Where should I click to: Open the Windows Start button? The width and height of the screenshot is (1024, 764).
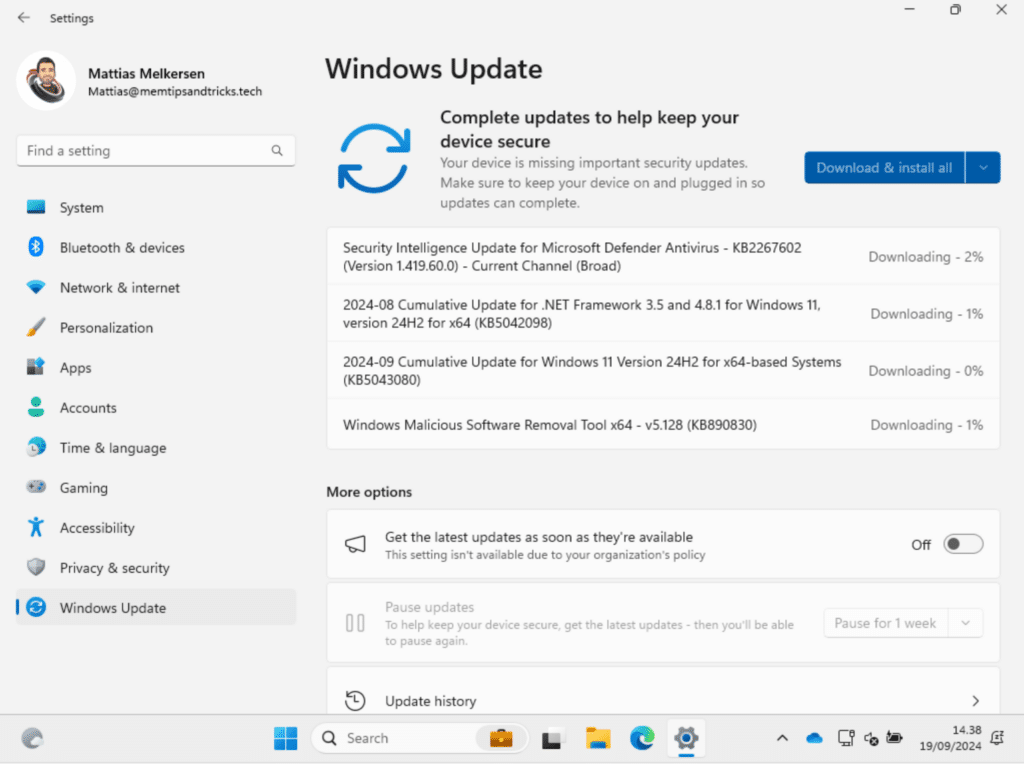[285, 739]
